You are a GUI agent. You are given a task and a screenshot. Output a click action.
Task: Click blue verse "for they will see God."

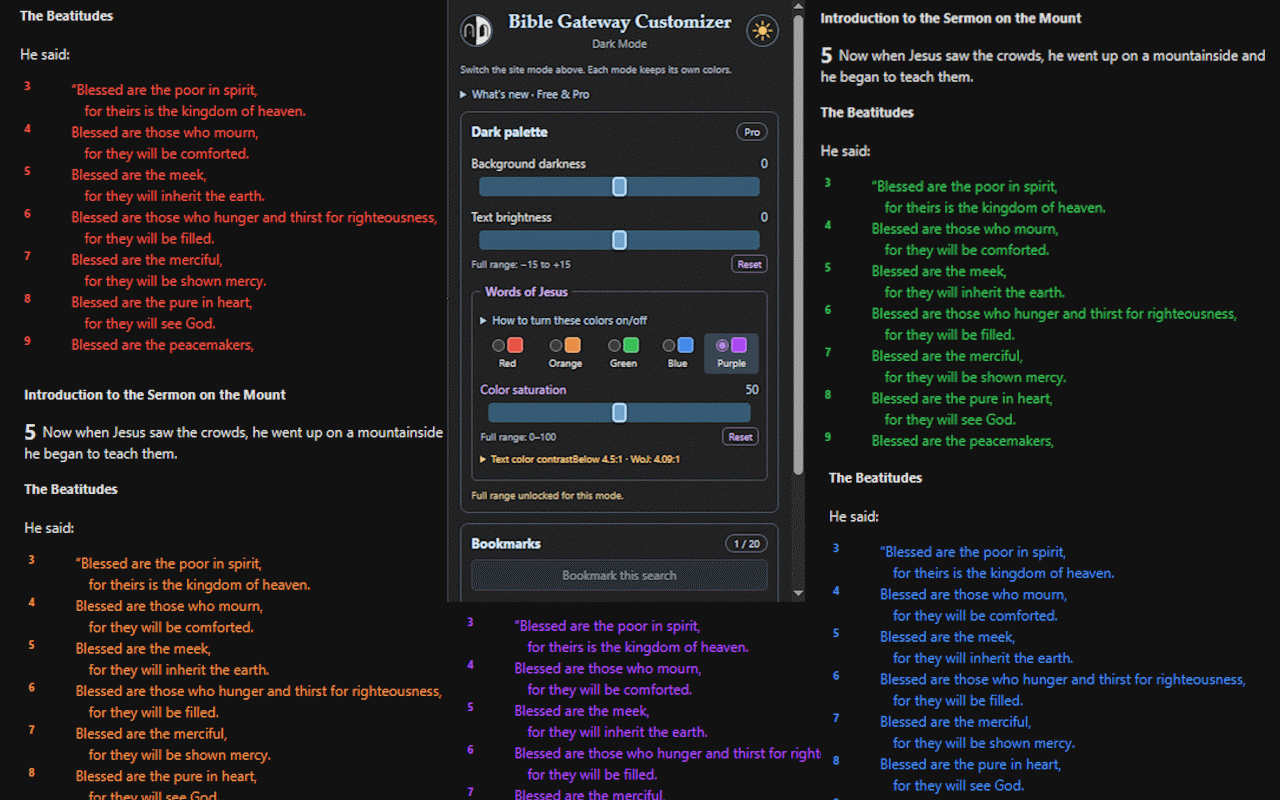coord(958,786)
